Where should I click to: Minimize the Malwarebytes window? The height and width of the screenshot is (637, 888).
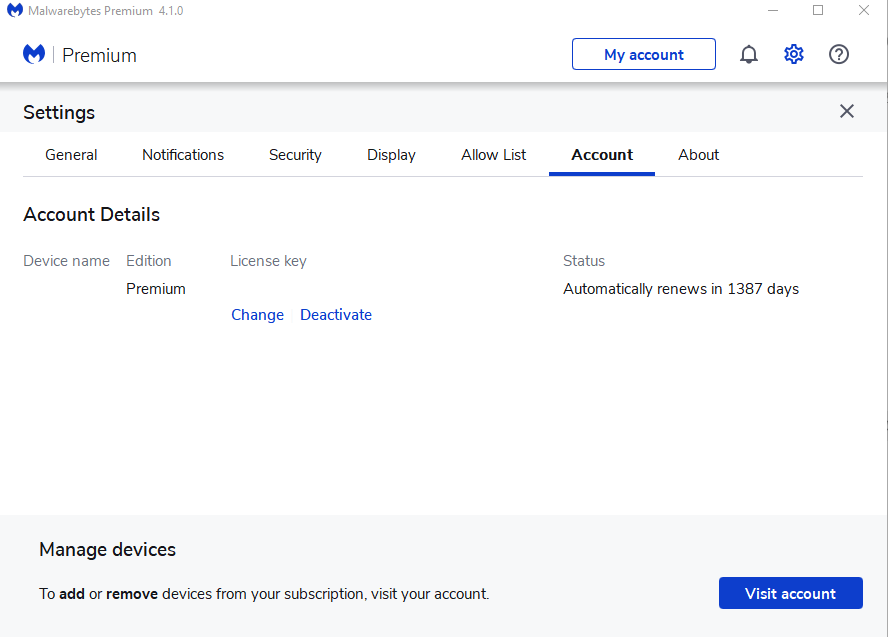click(x=773, y=11)
